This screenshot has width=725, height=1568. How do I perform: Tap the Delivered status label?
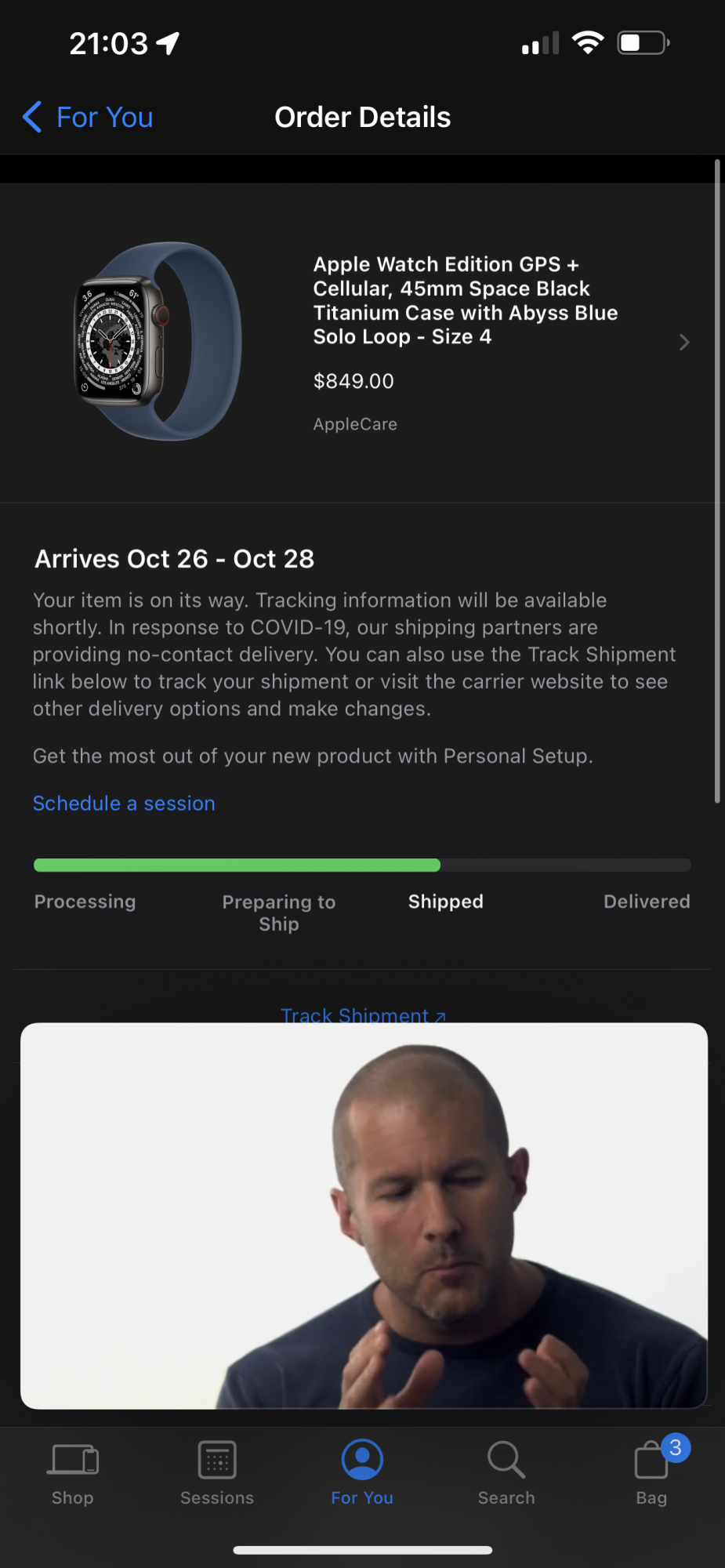(x=647, y=902)
